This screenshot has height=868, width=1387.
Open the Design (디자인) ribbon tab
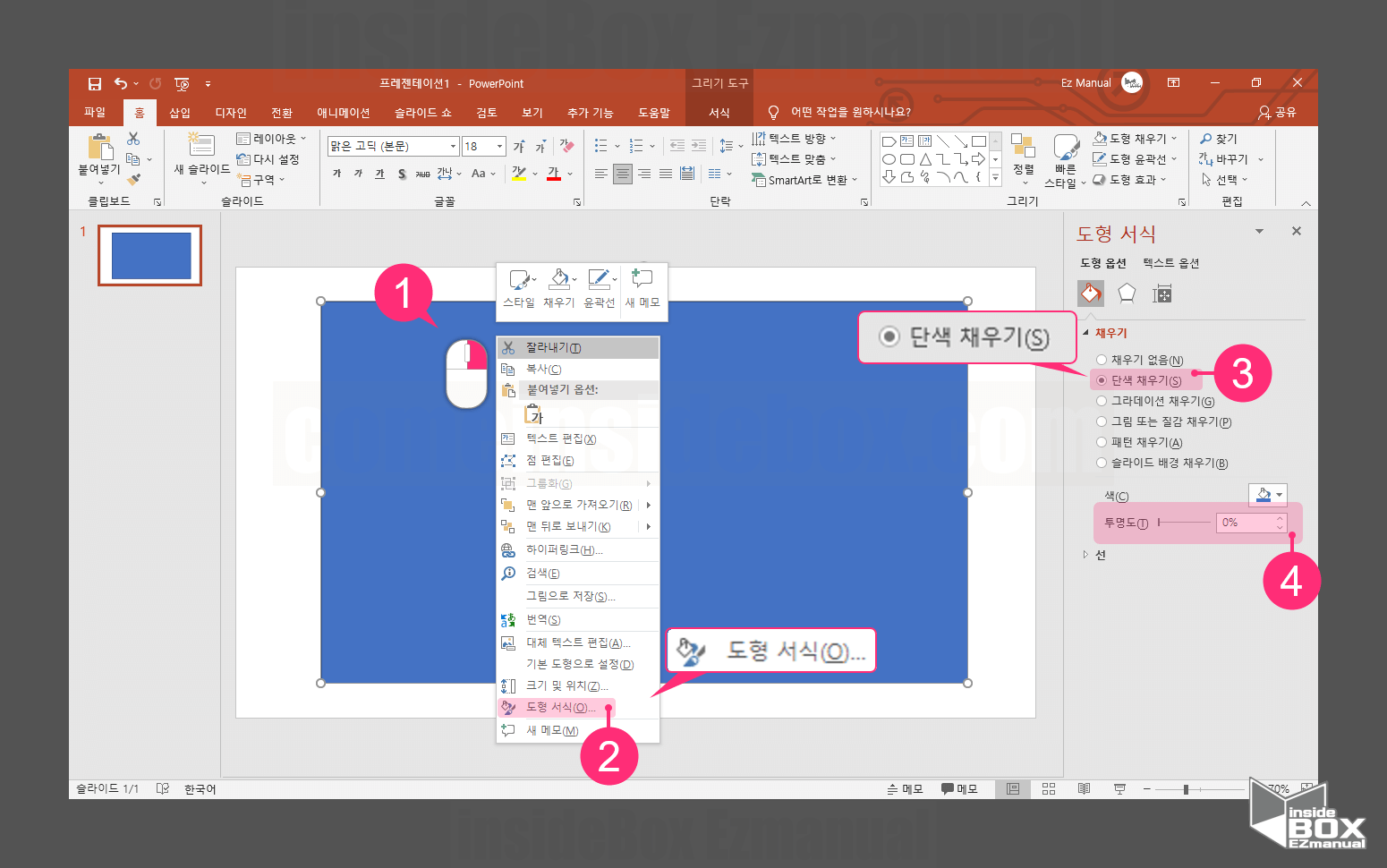(x=231, y=113)
